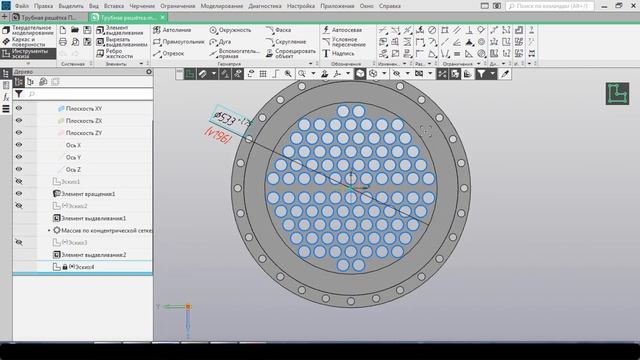640x360 pixels.
Task: Activate the Дуга arc tool
Action: (x=220, y=42)
